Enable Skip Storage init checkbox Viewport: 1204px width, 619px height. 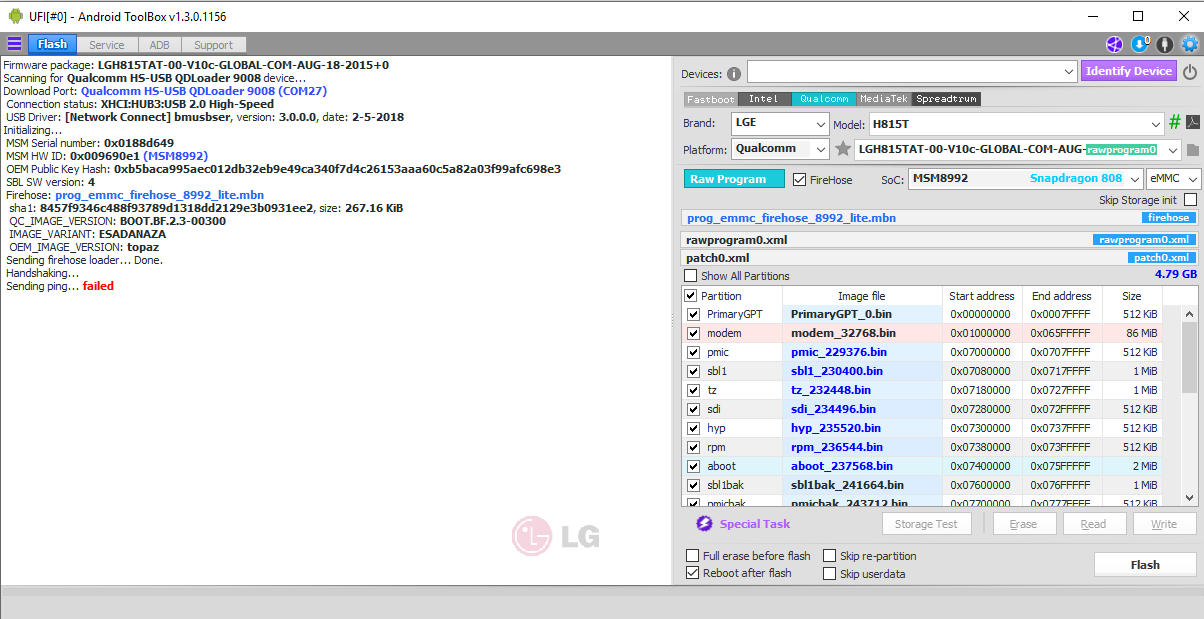click(1190, 200)
